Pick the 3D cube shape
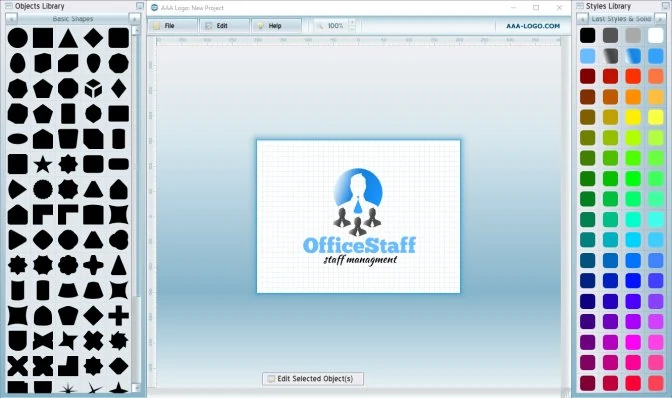 pyautogui.click(x=93, y=88)
